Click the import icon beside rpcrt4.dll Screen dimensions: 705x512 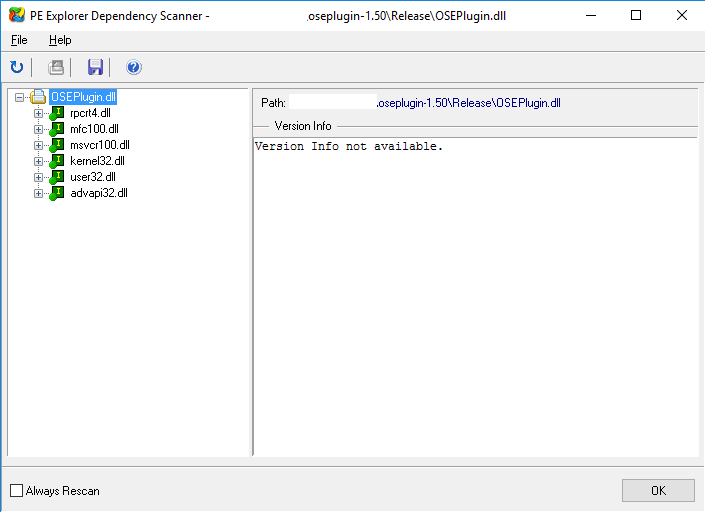[57, 113]
